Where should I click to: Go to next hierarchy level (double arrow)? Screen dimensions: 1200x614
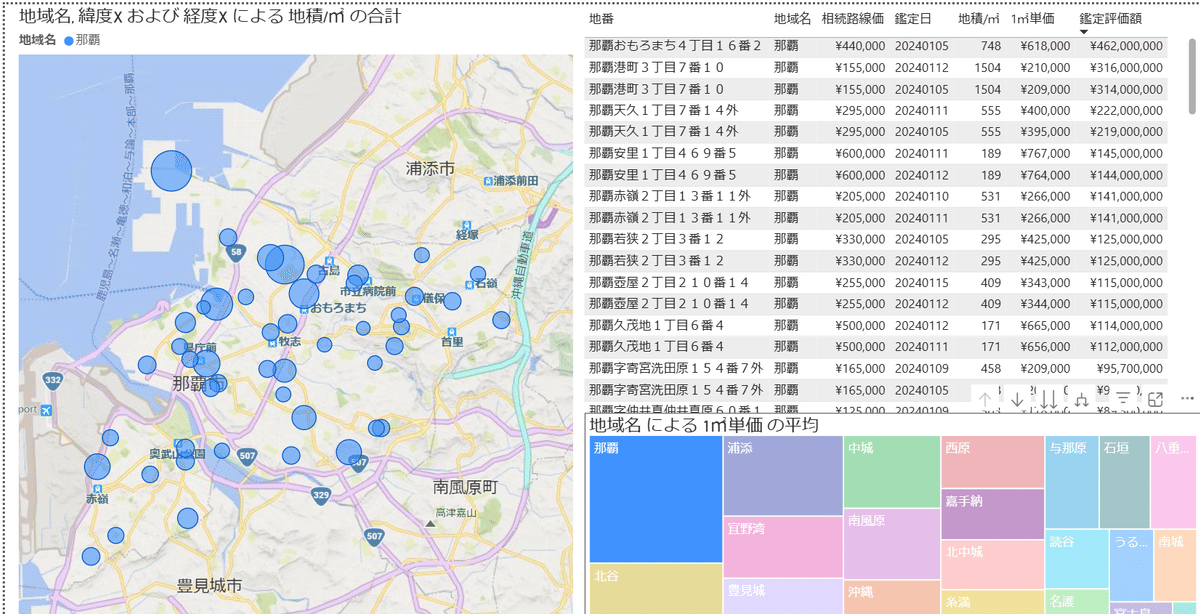tap(1049, 399)
